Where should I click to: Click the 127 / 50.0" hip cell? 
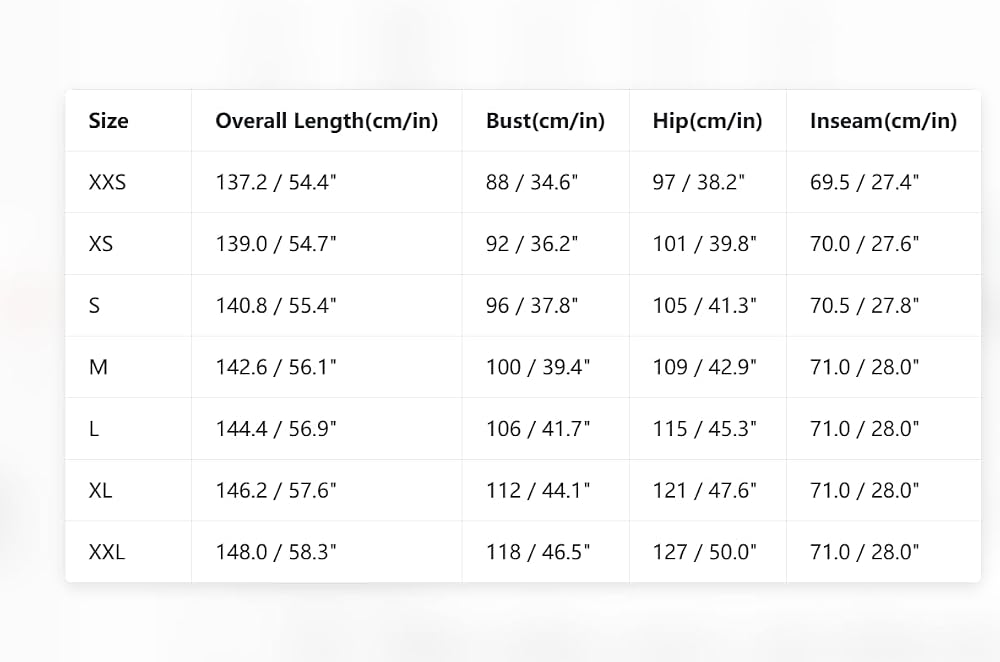pyautogui.click(x=704, y=552)
